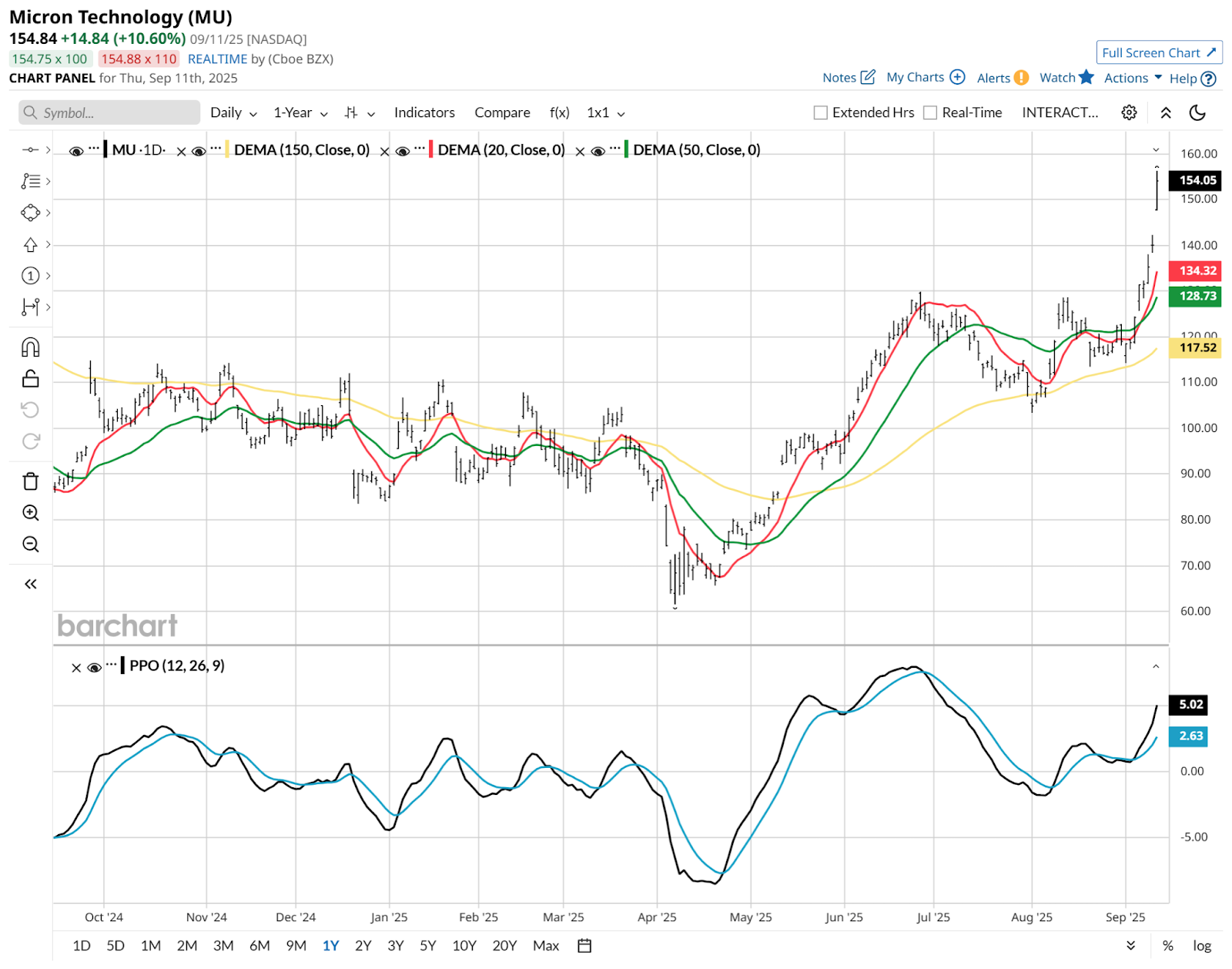
Task: Toggle visibility of DEMA 20 indicator
Action: click(402, 151)
